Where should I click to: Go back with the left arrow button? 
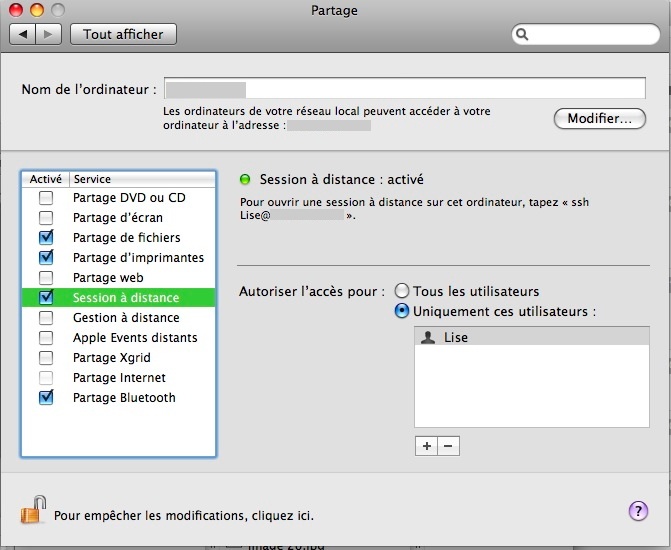[23, 34]
